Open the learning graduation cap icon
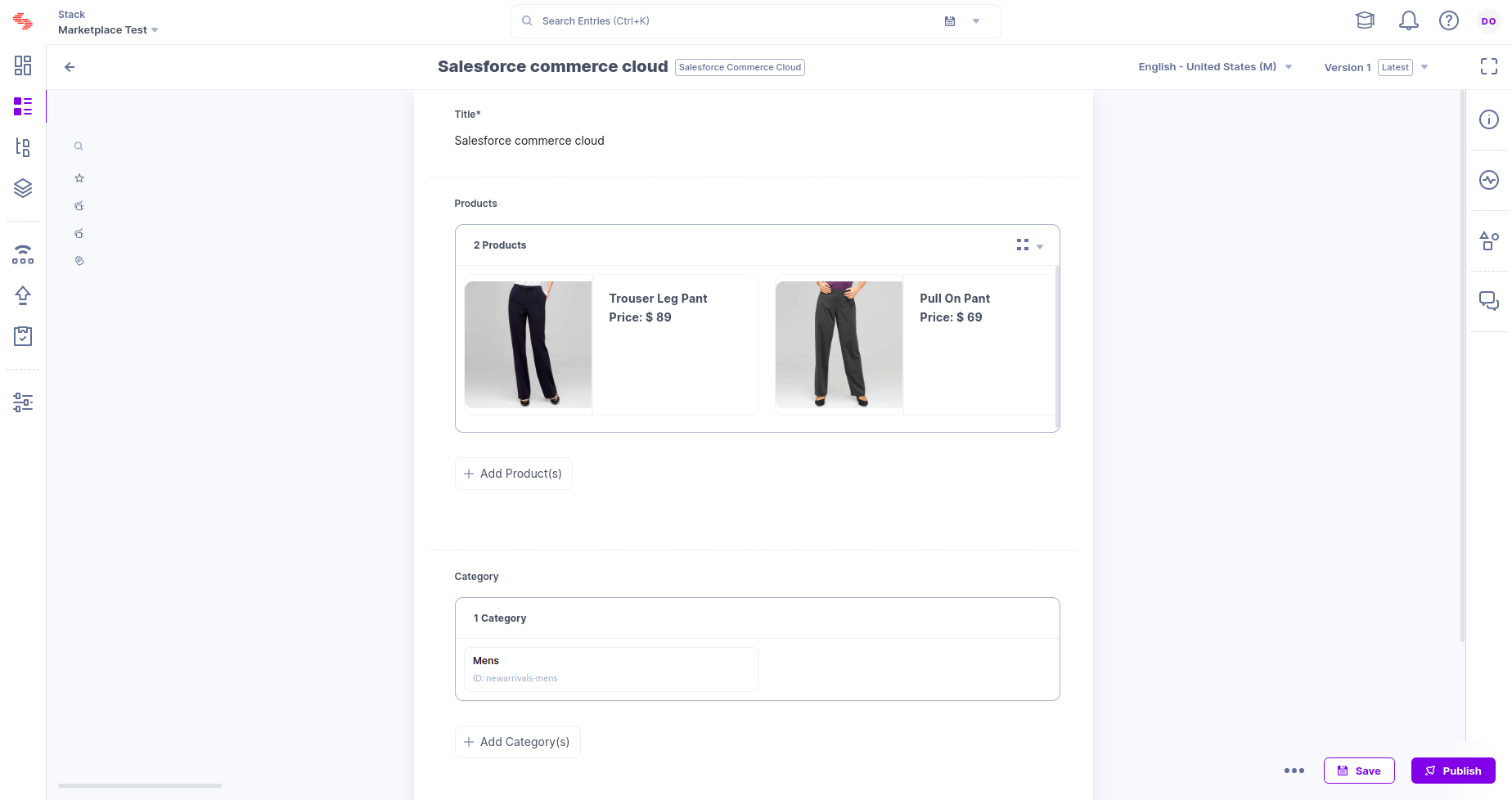Viewport: 1512px width, 800px height. pyautogui.click(x=1365, y=20)
